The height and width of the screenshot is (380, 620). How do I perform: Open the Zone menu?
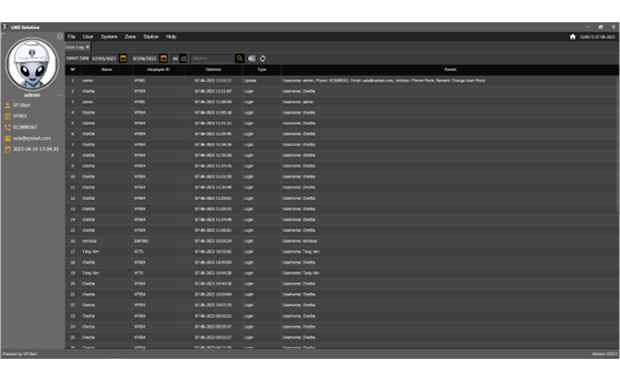coord(130,37)
